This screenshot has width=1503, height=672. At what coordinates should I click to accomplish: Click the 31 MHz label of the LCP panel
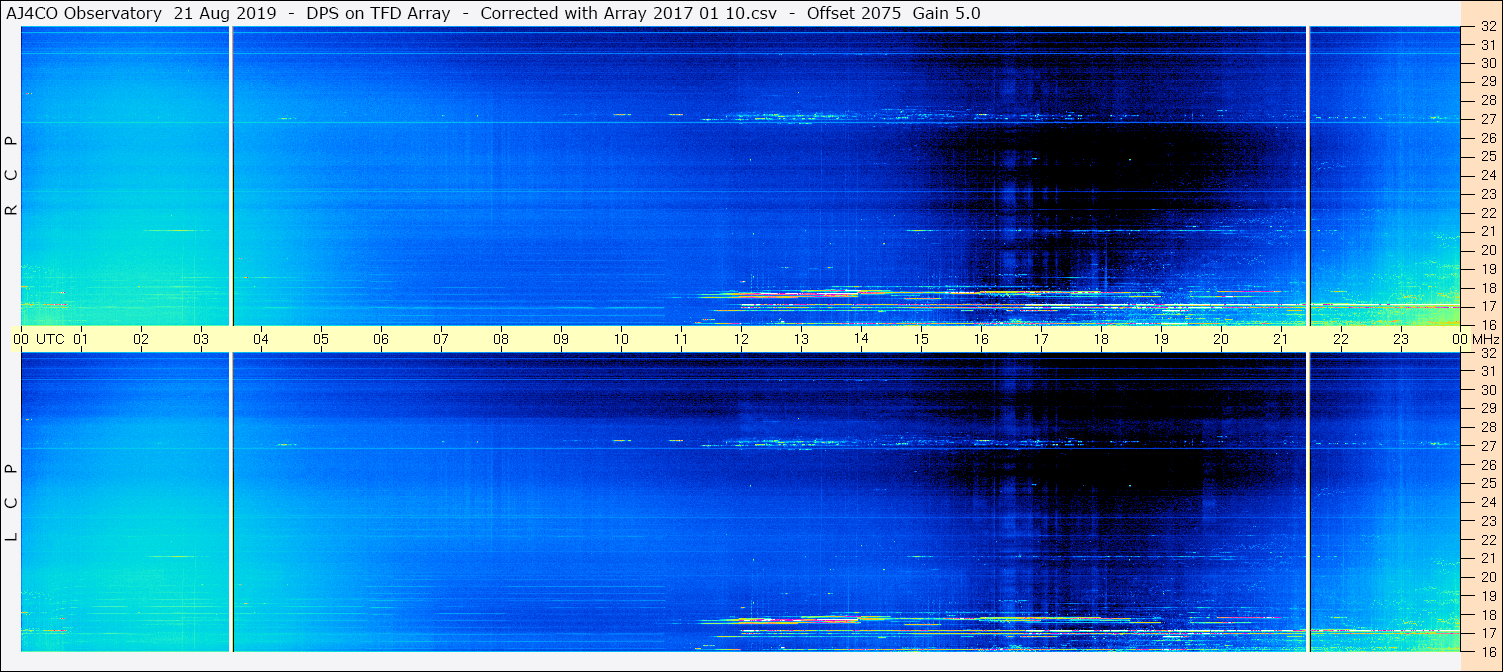pyautogui.click(x=1488, y=371)
